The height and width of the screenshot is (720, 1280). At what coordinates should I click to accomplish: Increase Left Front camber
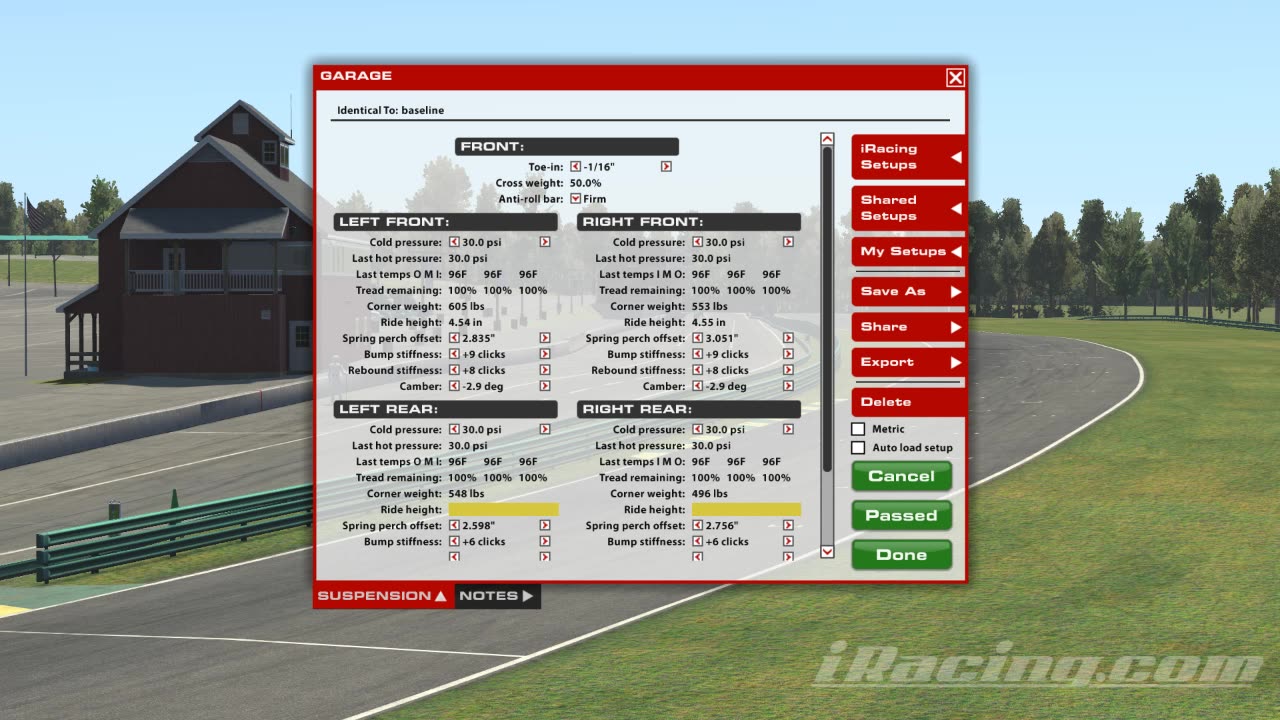pyautogui.click(x=545, y=386)
